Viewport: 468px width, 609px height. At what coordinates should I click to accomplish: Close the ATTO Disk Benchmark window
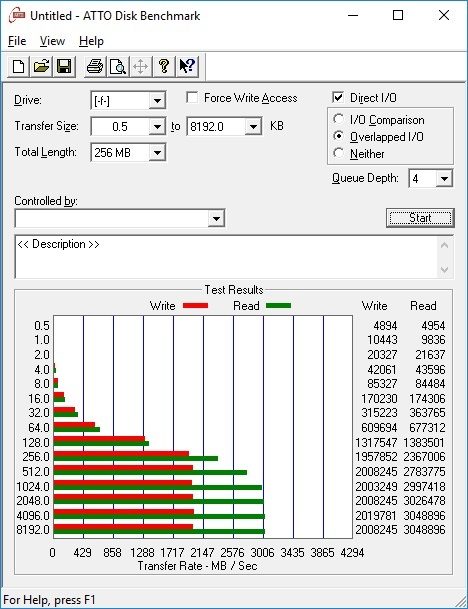coord(444,16)
